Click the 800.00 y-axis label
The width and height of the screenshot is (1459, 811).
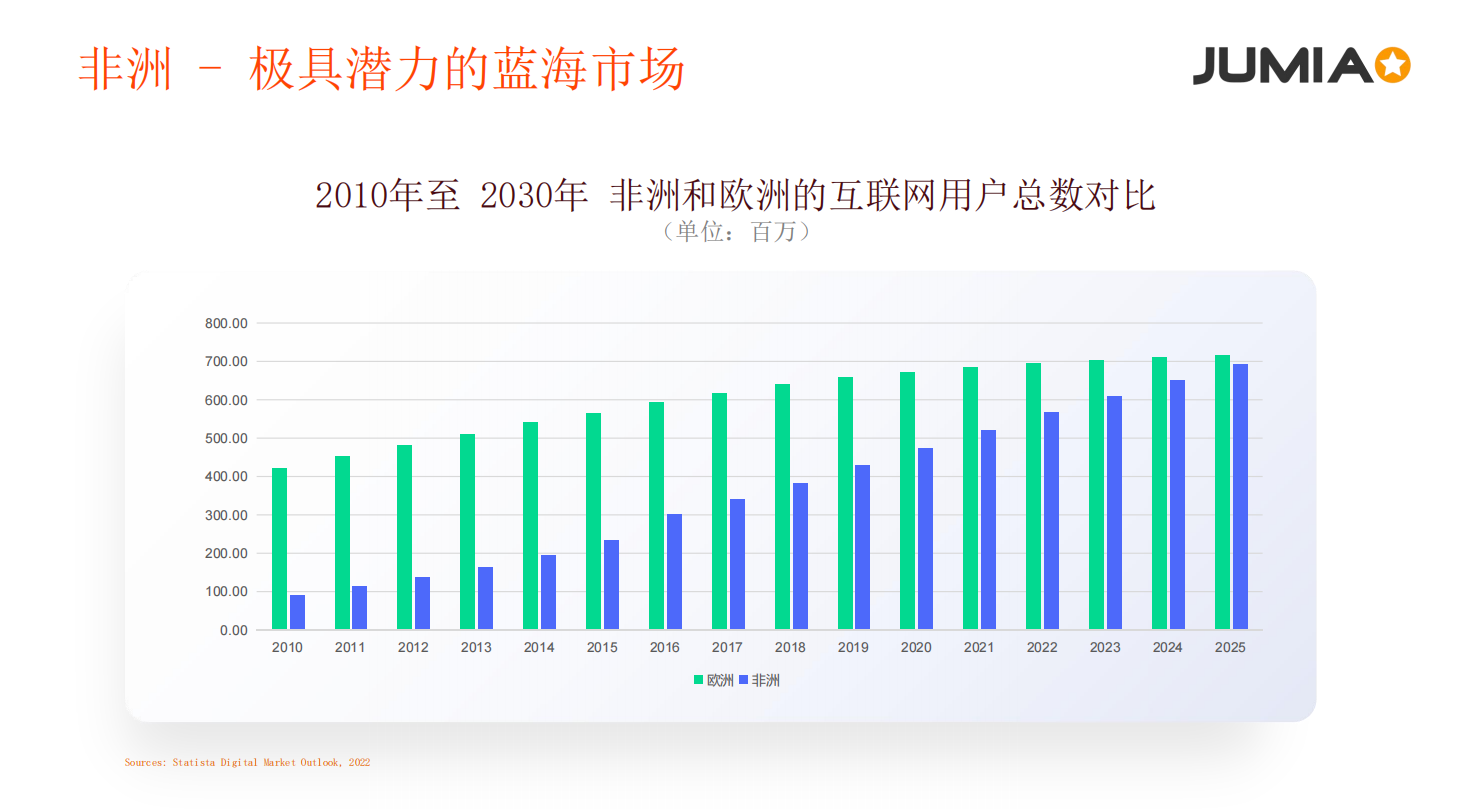click(x=226, y=323)
